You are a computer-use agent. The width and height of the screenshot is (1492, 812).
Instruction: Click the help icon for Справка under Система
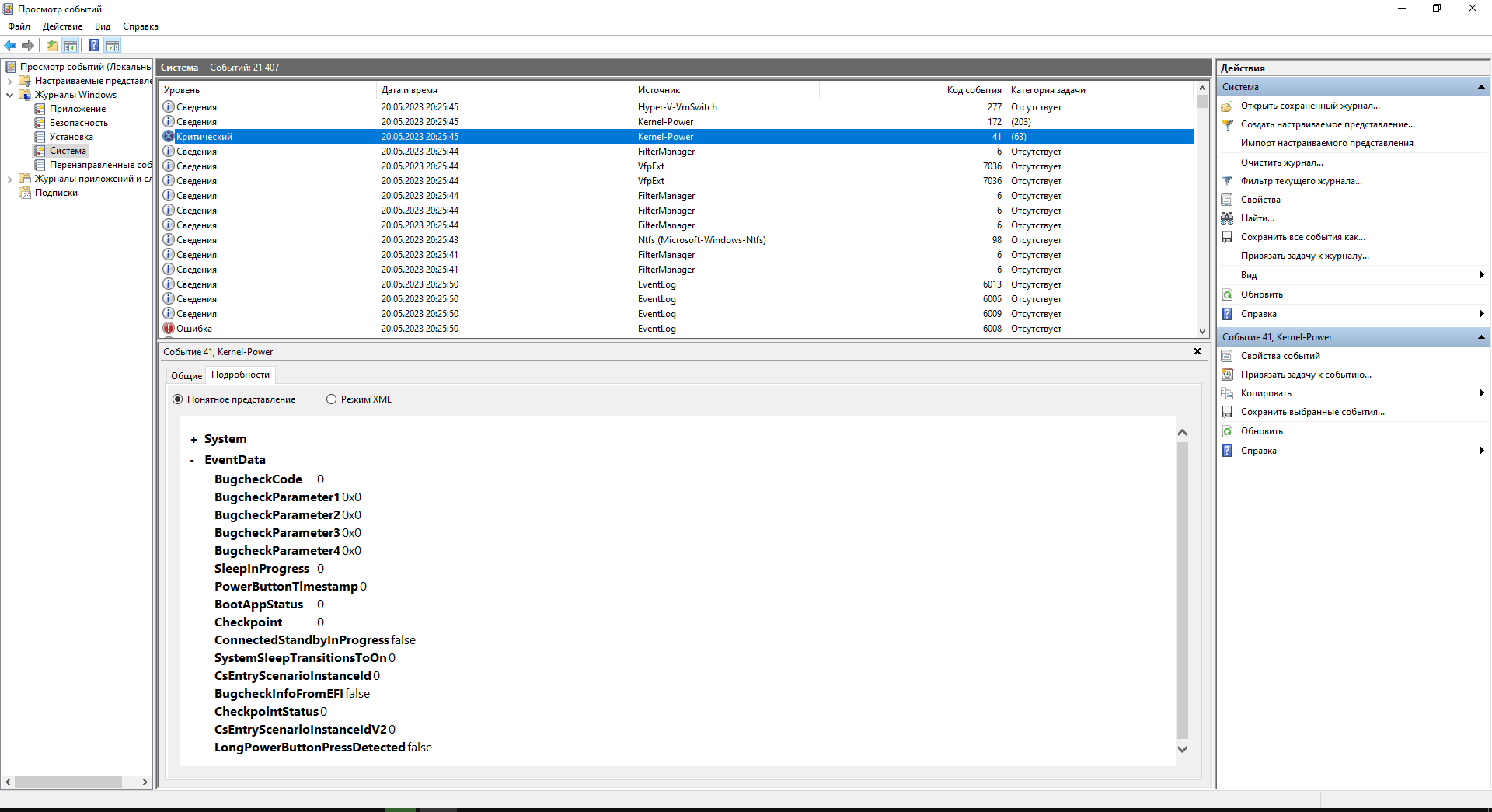[1227, 314]
